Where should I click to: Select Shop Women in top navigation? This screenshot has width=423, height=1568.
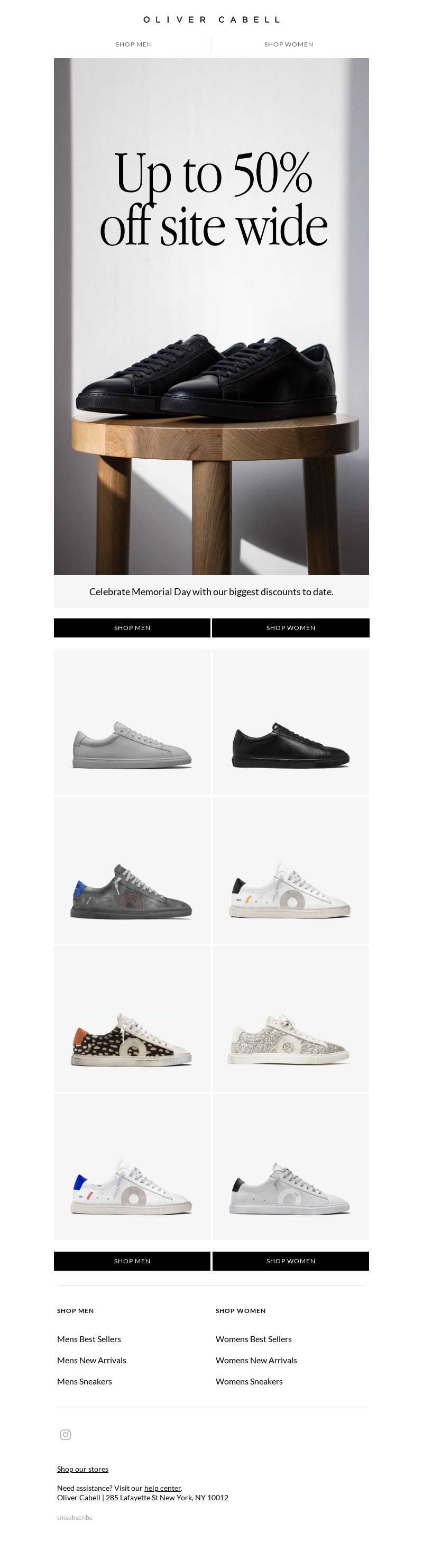[x=289, y=44]
